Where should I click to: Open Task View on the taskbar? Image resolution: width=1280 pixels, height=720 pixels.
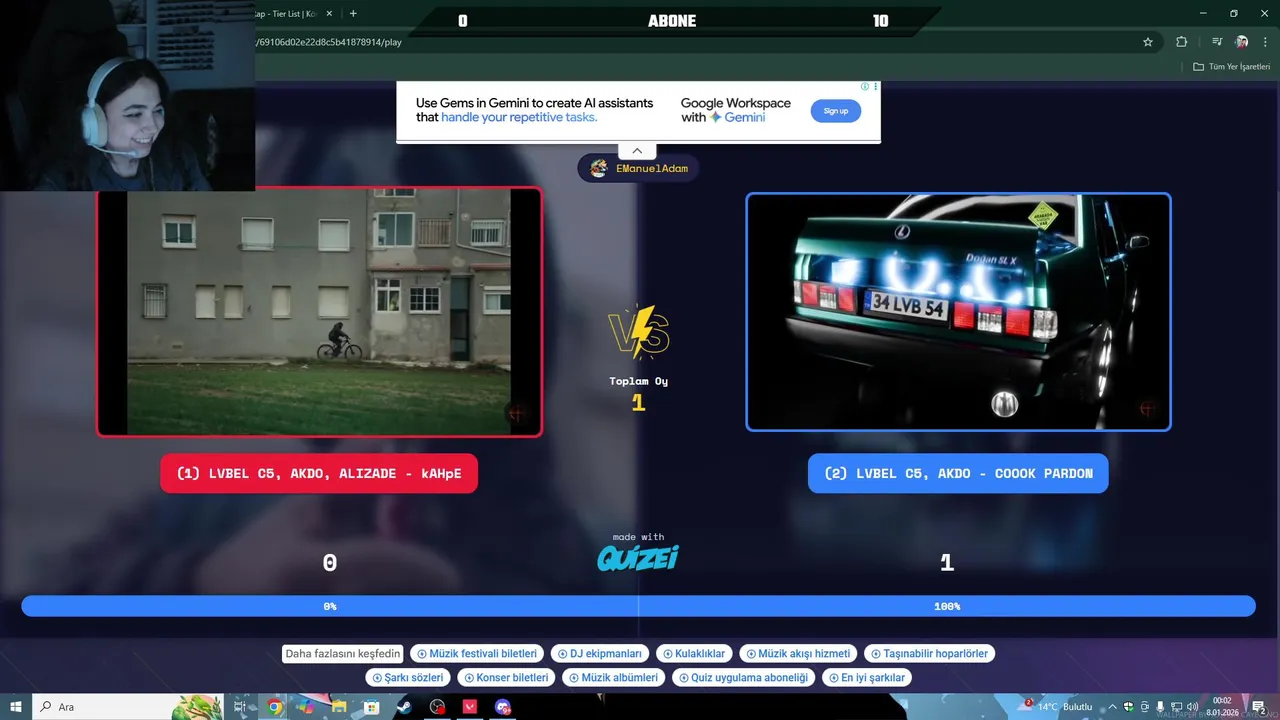241,707
